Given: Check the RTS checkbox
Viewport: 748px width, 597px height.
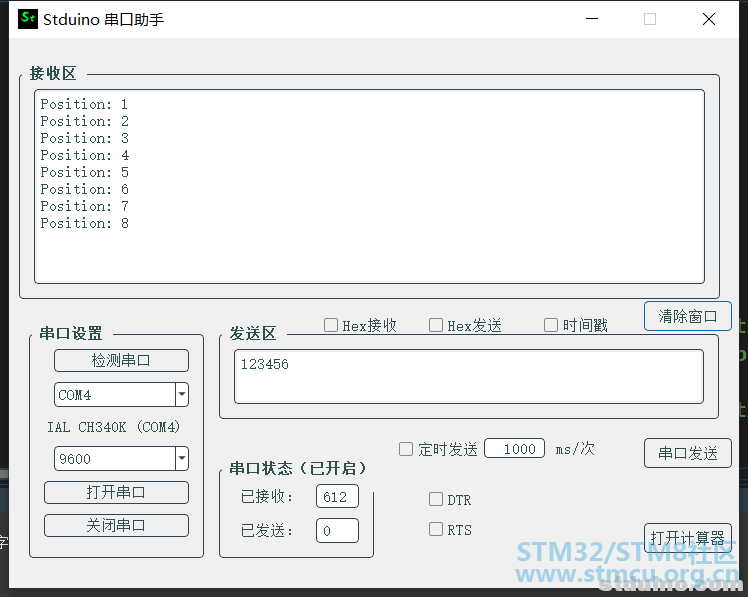Looking at the screenshot, I should [x=436, y=529].
